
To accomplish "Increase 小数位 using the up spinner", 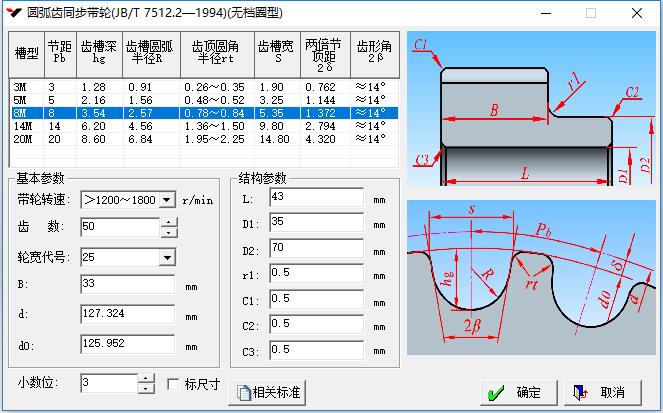I will [x=146, y=379].
